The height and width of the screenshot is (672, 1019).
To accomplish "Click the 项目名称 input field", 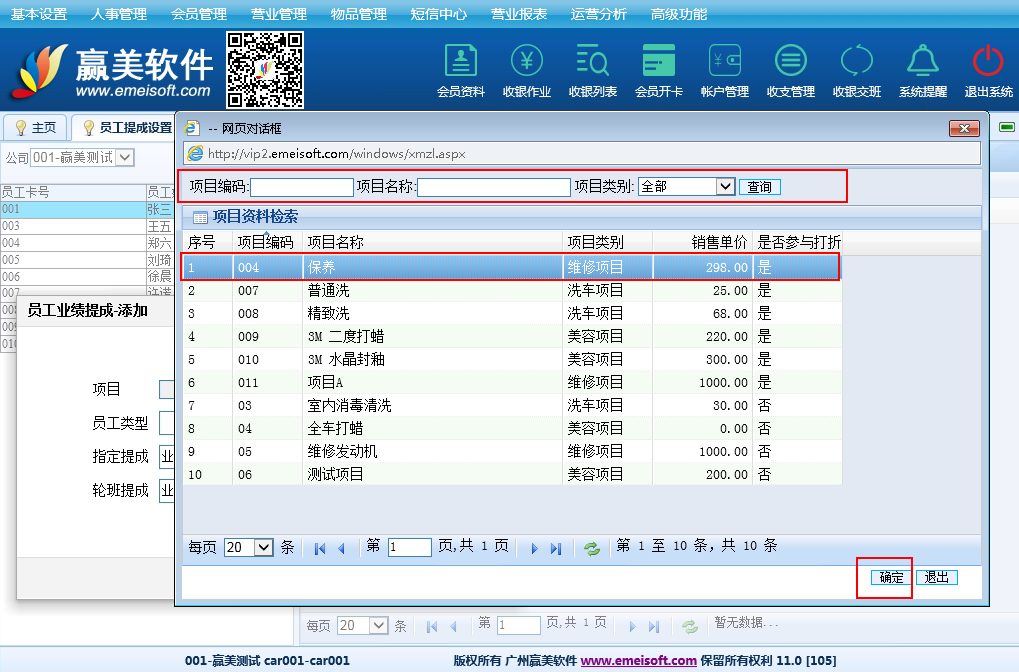I will pos(493,187).
